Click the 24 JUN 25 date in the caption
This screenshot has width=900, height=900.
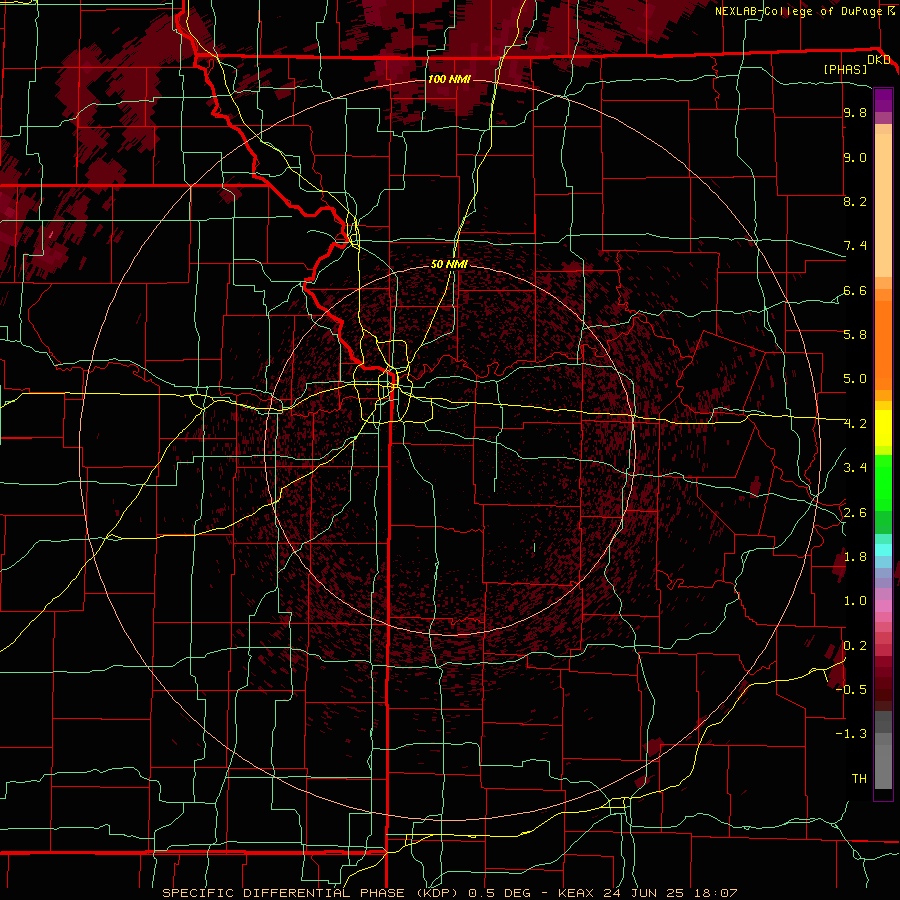pos(642,893)
